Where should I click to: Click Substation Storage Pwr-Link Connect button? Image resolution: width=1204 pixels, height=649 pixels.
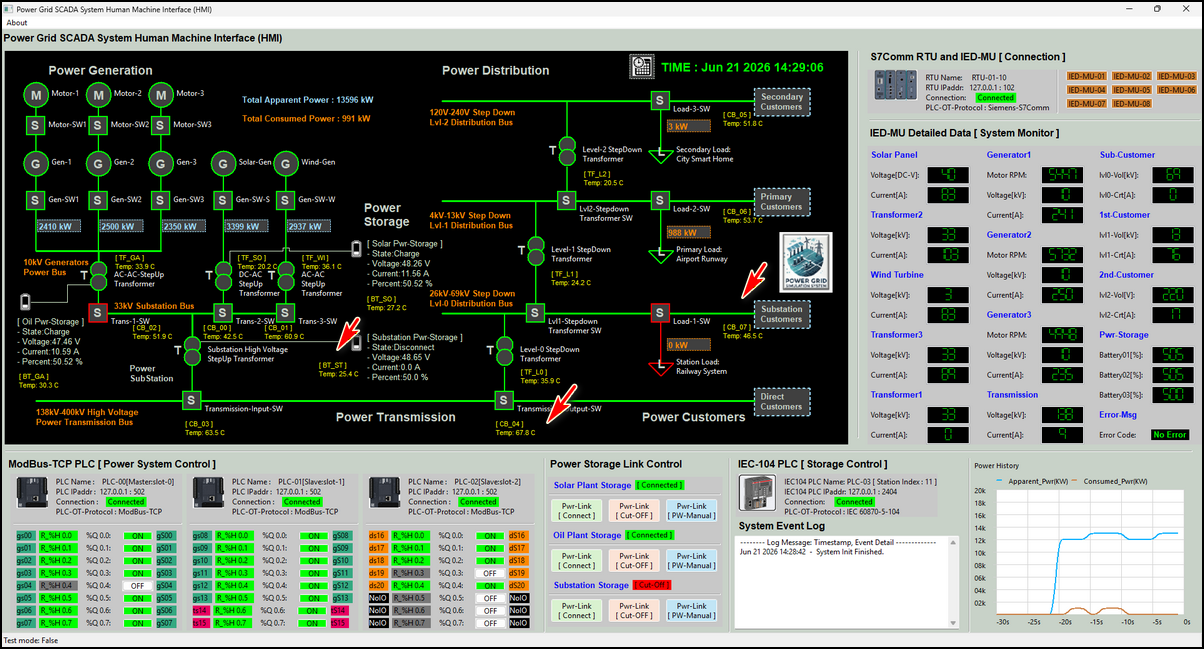click(x=577, y=610)
